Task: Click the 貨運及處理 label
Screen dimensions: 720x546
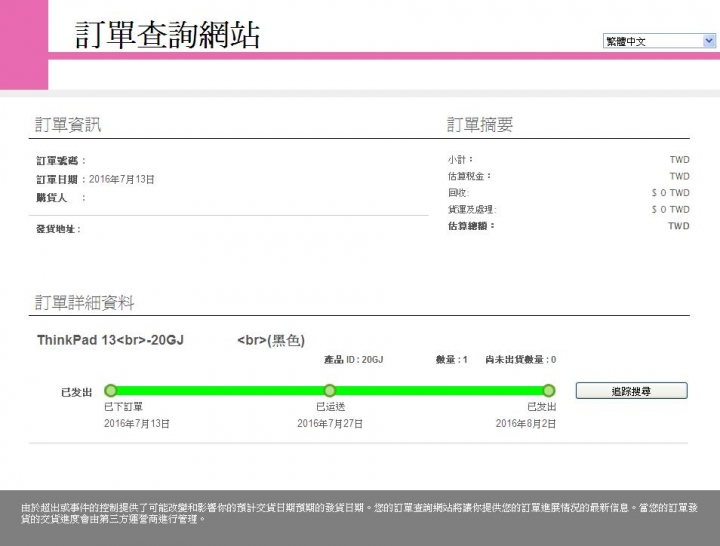Action: tap(472, 209)
